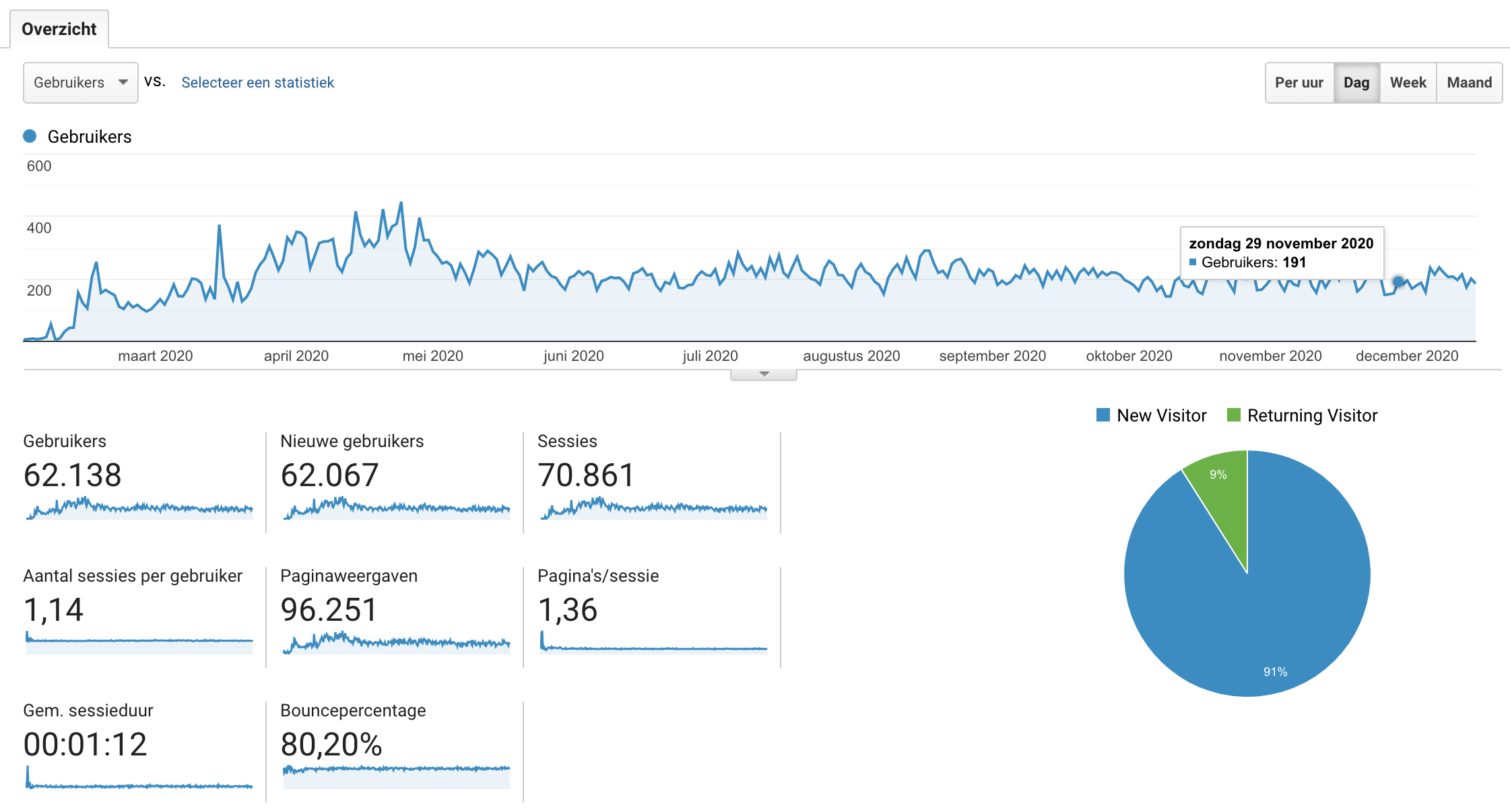The height and width of the screenshot is (812, 1510).
Task: Click the 'maart 2020' axis label
Action: coord(156,356)
